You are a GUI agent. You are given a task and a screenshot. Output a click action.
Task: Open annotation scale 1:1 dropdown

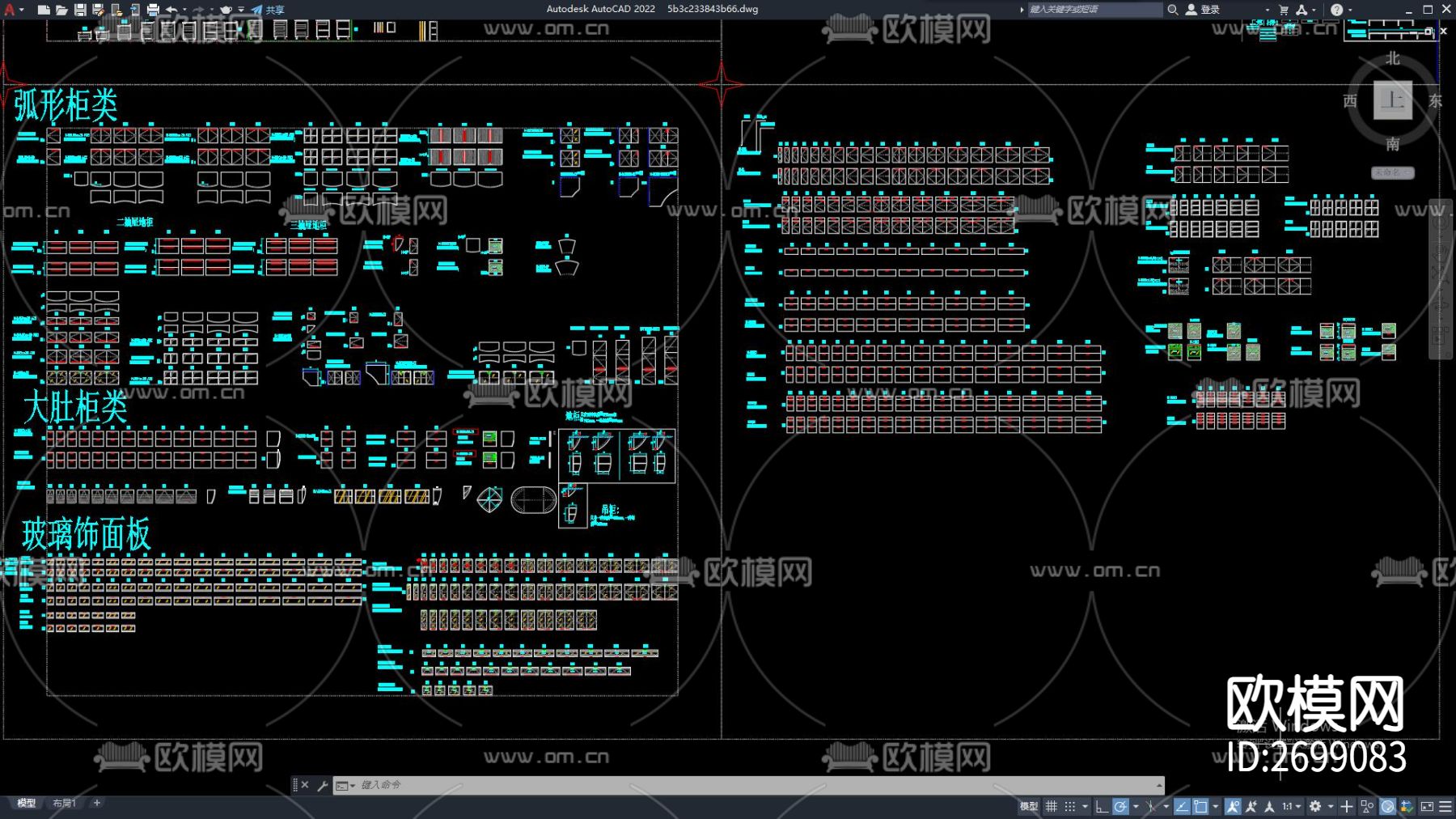1291,806
